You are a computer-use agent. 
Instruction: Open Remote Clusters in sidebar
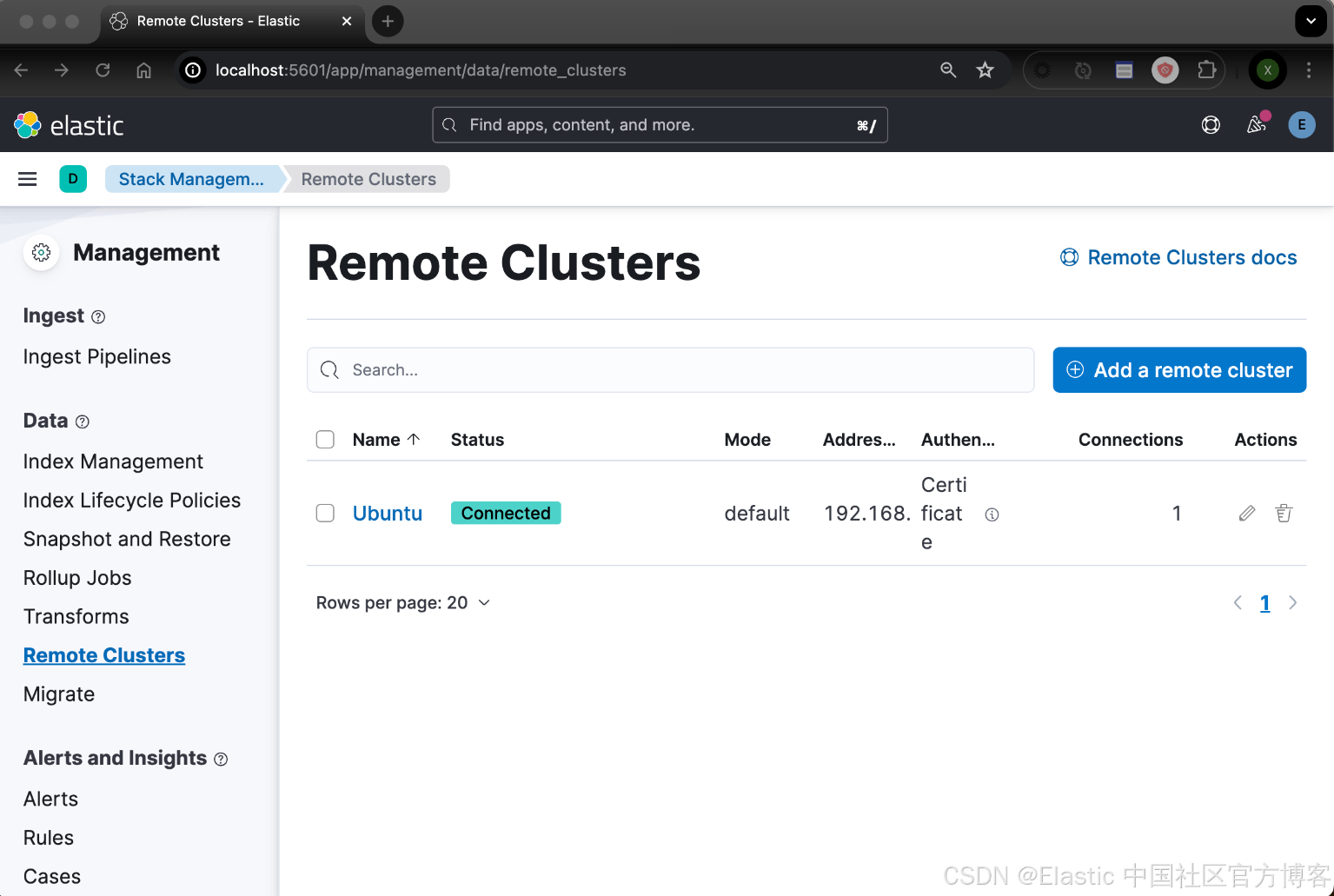coord(104,655)
